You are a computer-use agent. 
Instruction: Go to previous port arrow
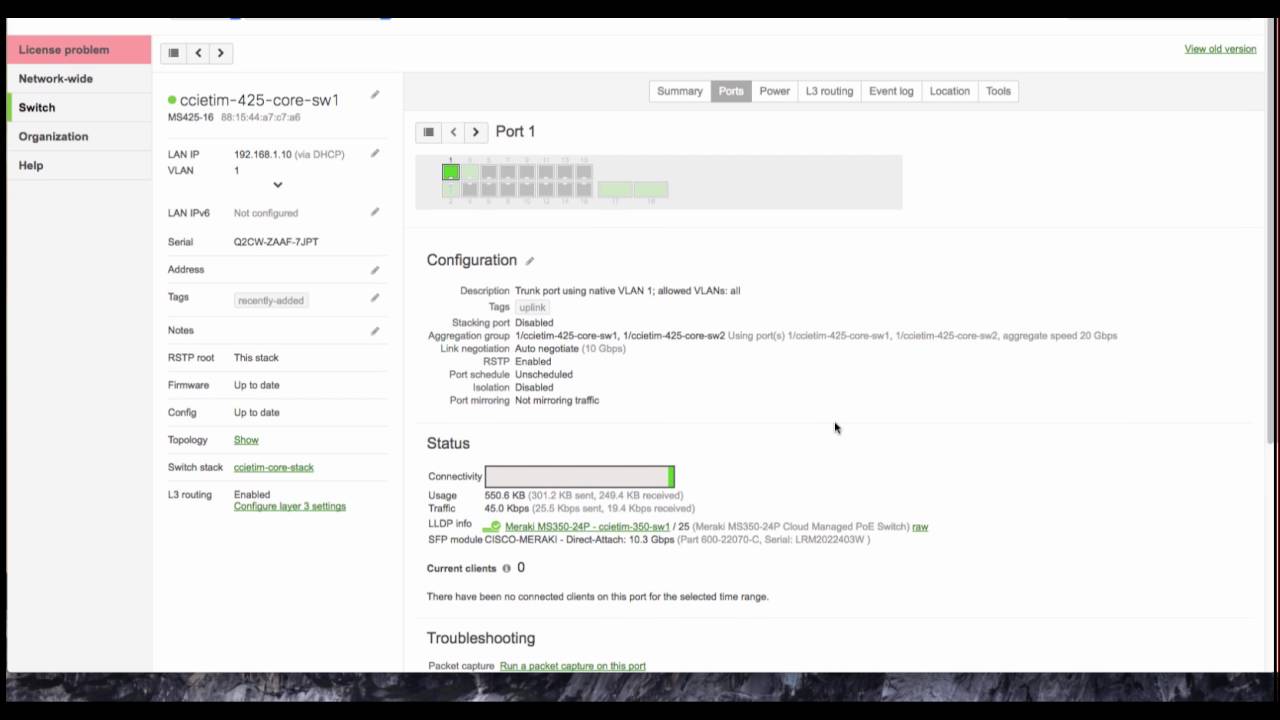tap(453, 132)
